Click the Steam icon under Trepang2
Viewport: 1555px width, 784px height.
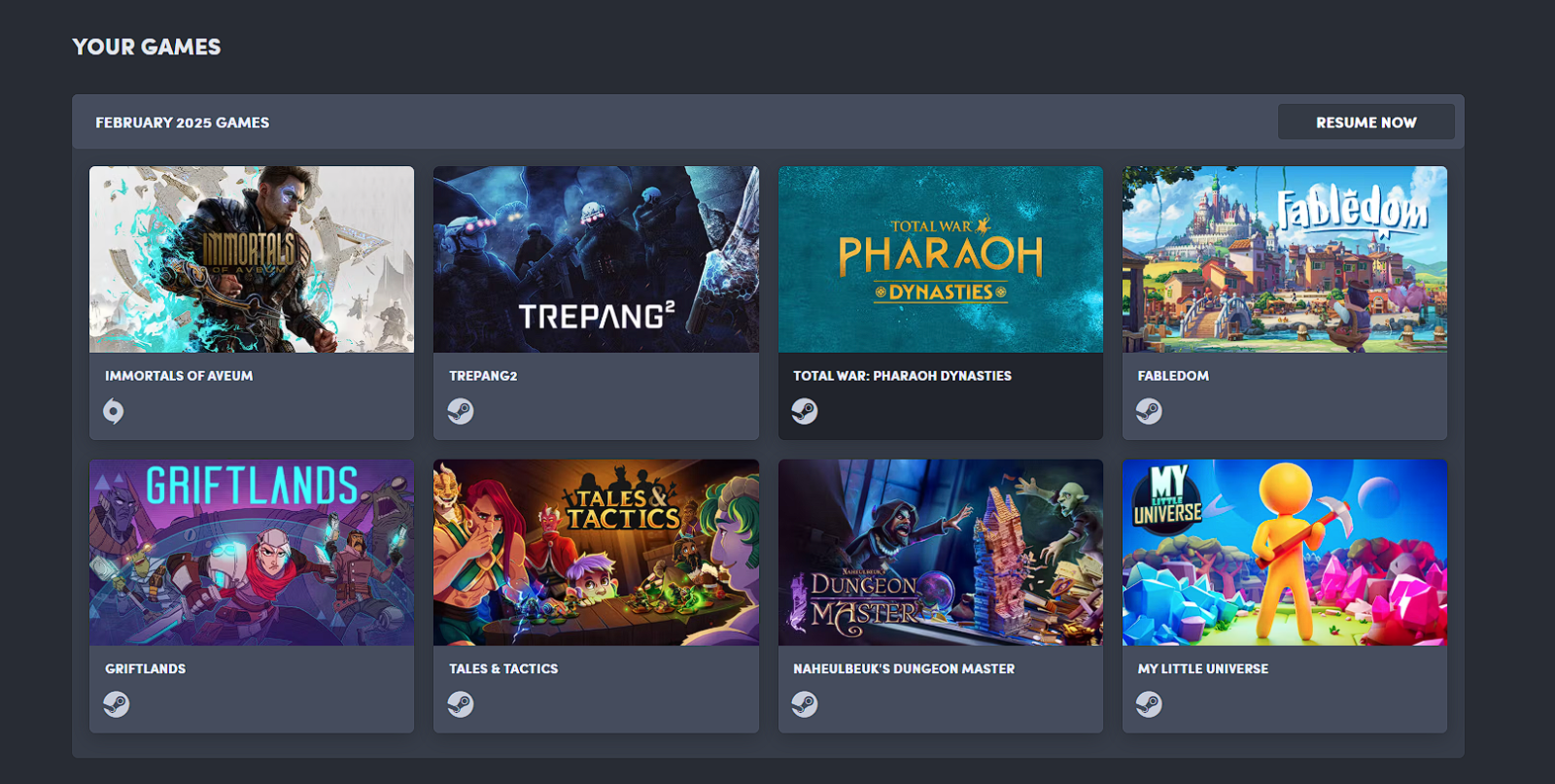coord(461,412)
